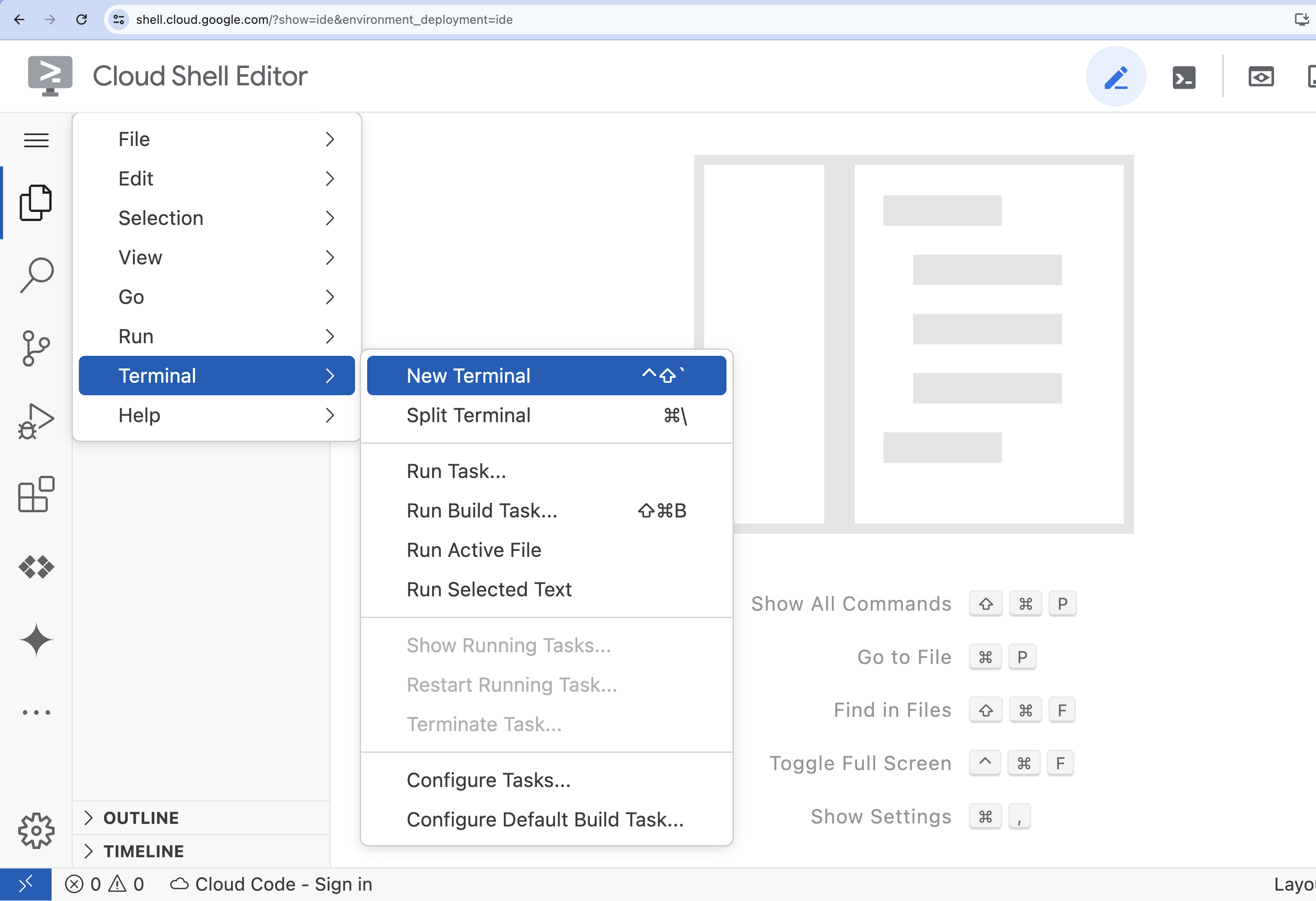Screen dimensions: 1316x901
Task: Click the Gemini AI star icon
Action: (36, 641)
